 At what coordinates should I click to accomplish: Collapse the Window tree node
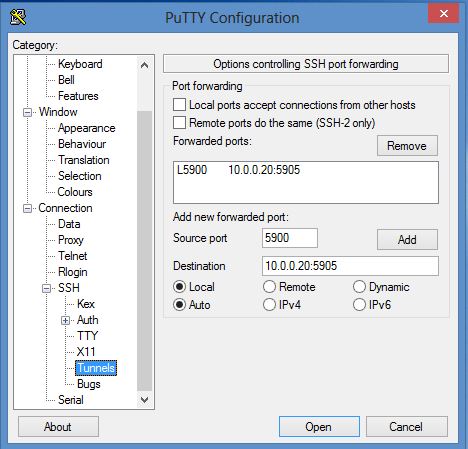[x=27, y=112]
